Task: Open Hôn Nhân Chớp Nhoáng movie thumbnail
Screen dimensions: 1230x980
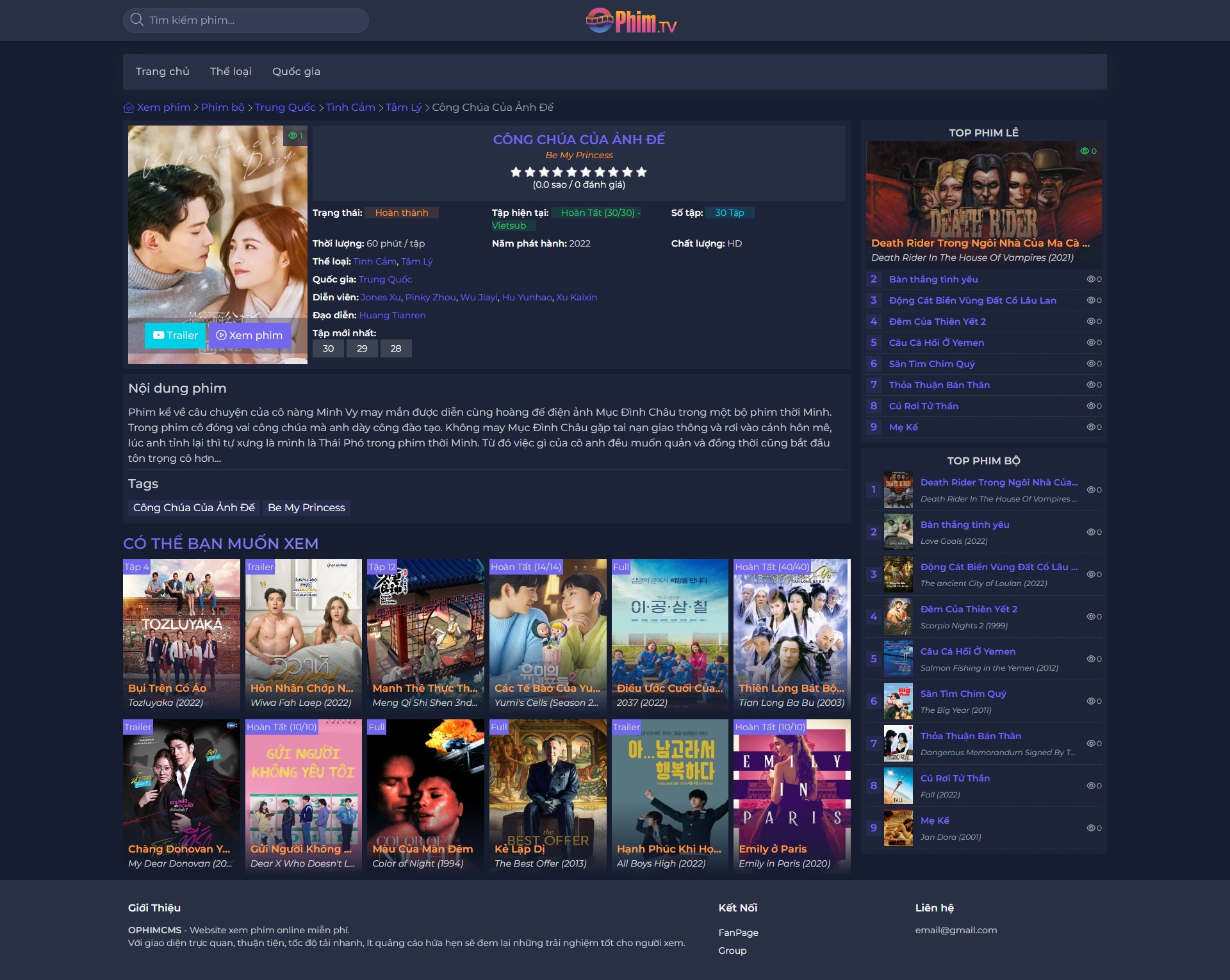Action: (x=304, y=635)
